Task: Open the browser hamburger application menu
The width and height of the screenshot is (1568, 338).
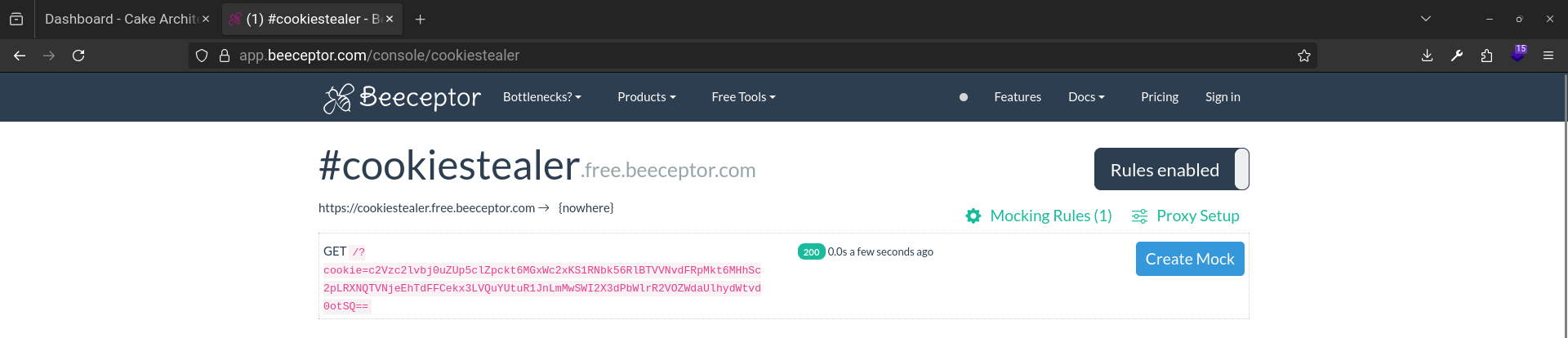Action: [1548, 56]
